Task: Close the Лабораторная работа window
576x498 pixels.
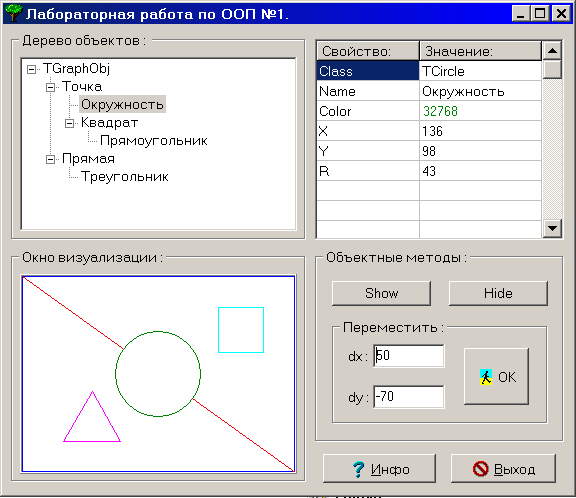Action: (561, 14)
